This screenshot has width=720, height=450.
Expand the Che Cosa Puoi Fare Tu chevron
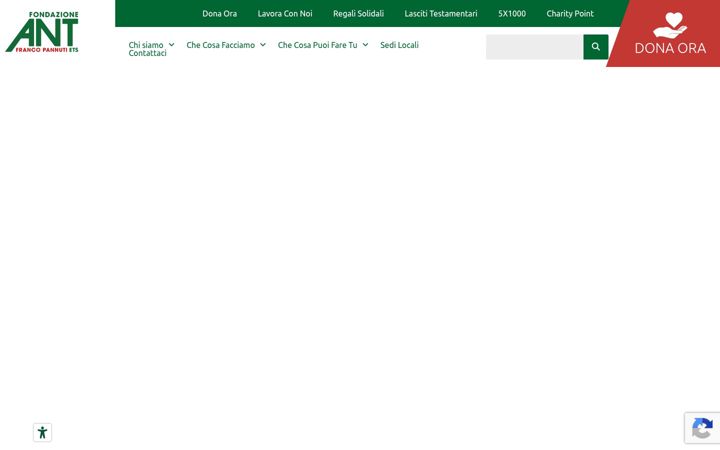click(x=365, y=45)
